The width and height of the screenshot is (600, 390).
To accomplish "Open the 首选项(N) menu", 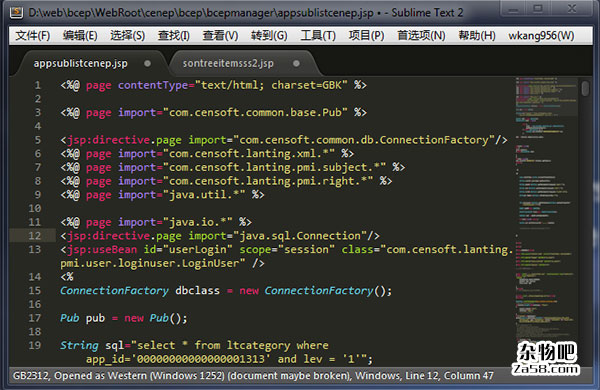I will [x=421, y=36].
